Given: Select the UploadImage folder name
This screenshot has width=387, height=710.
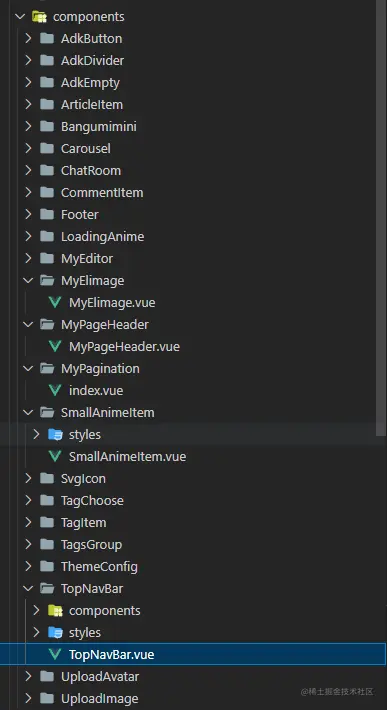Looking at the screenshot, I should [x=100, y=699].
